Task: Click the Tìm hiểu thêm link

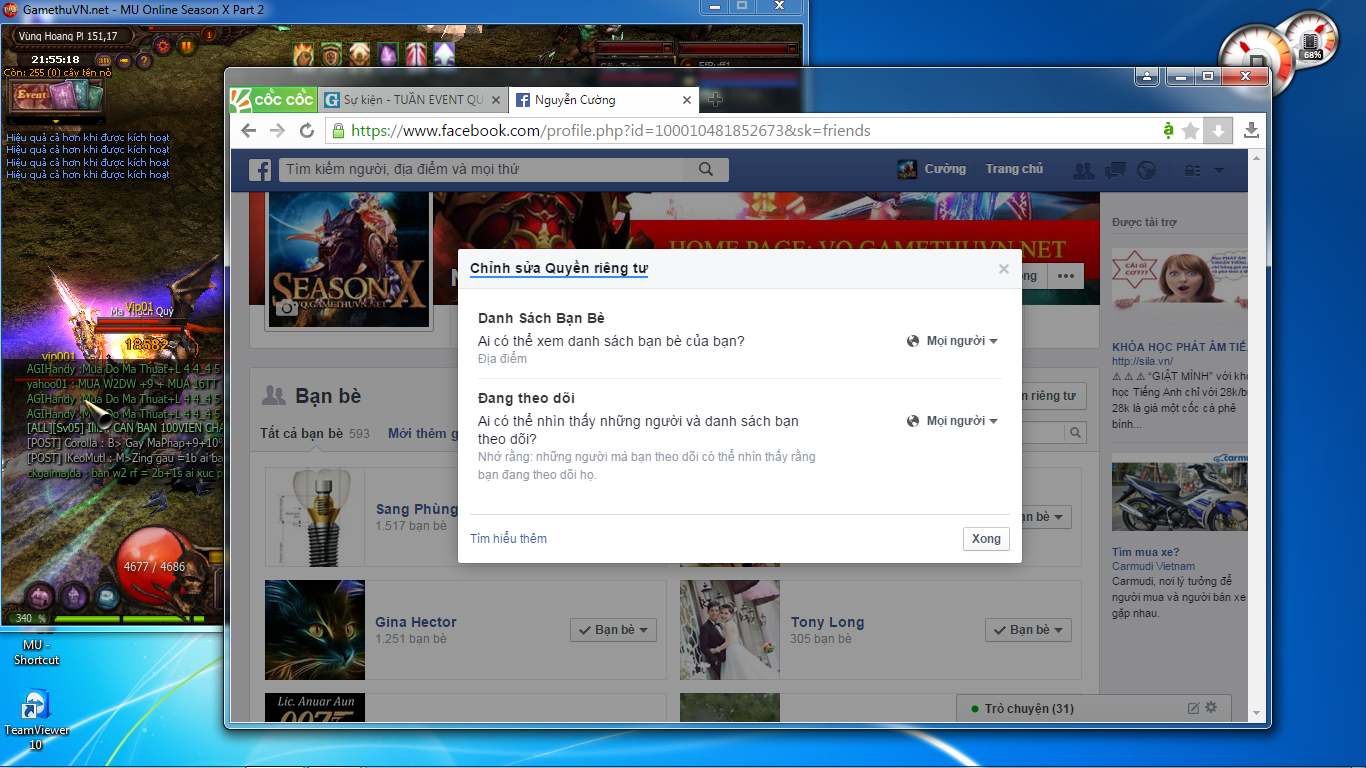Action: point(508,539)
